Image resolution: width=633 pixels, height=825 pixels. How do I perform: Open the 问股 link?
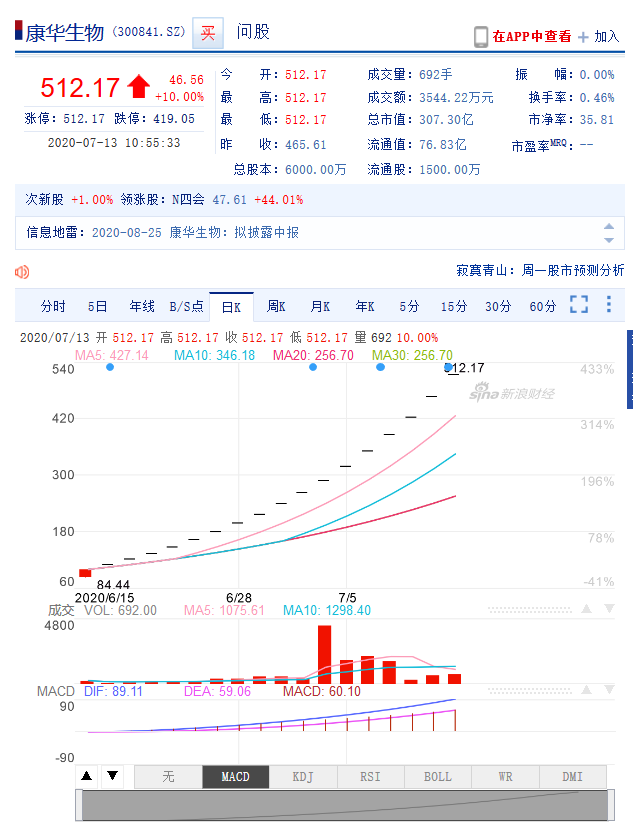[x=253, y=32]
